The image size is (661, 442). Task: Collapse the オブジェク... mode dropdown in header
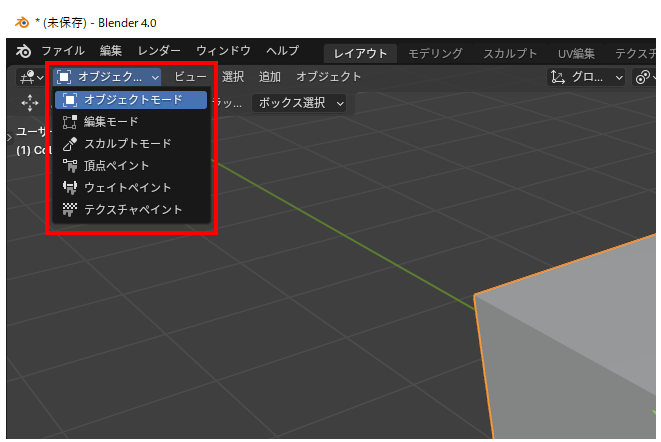(108, 77)
